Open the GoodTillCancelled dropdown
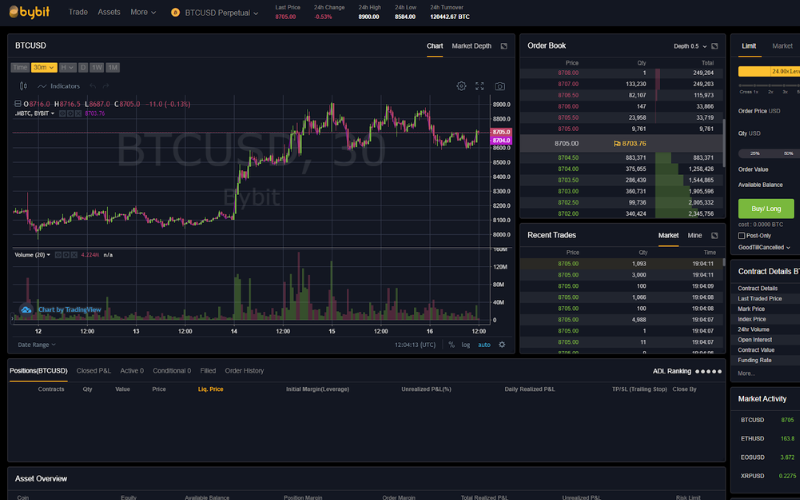This screenshot has height=500, width=800. [764, 247]
